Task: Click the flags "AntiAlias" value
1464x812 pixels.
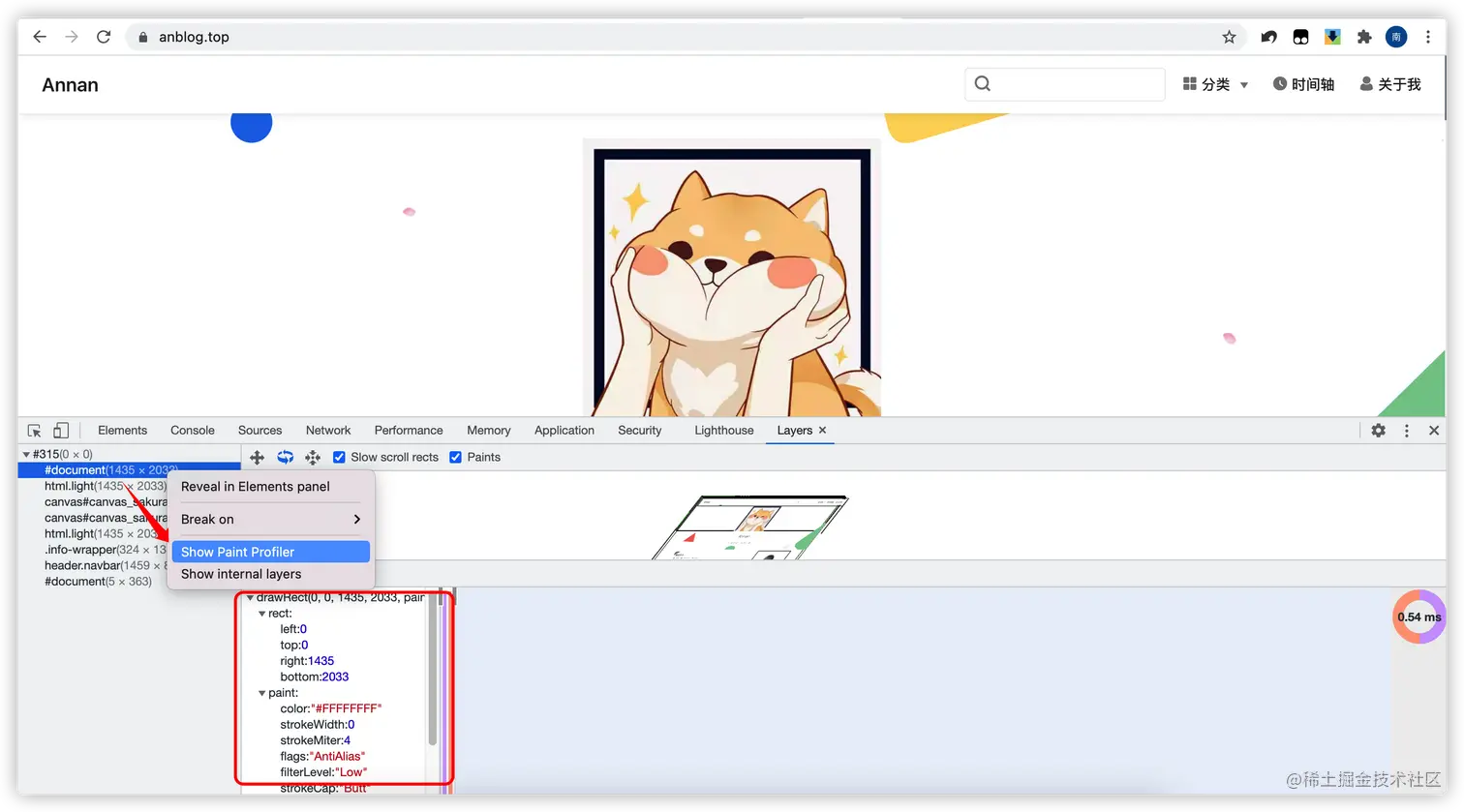Action: [337, 756]
